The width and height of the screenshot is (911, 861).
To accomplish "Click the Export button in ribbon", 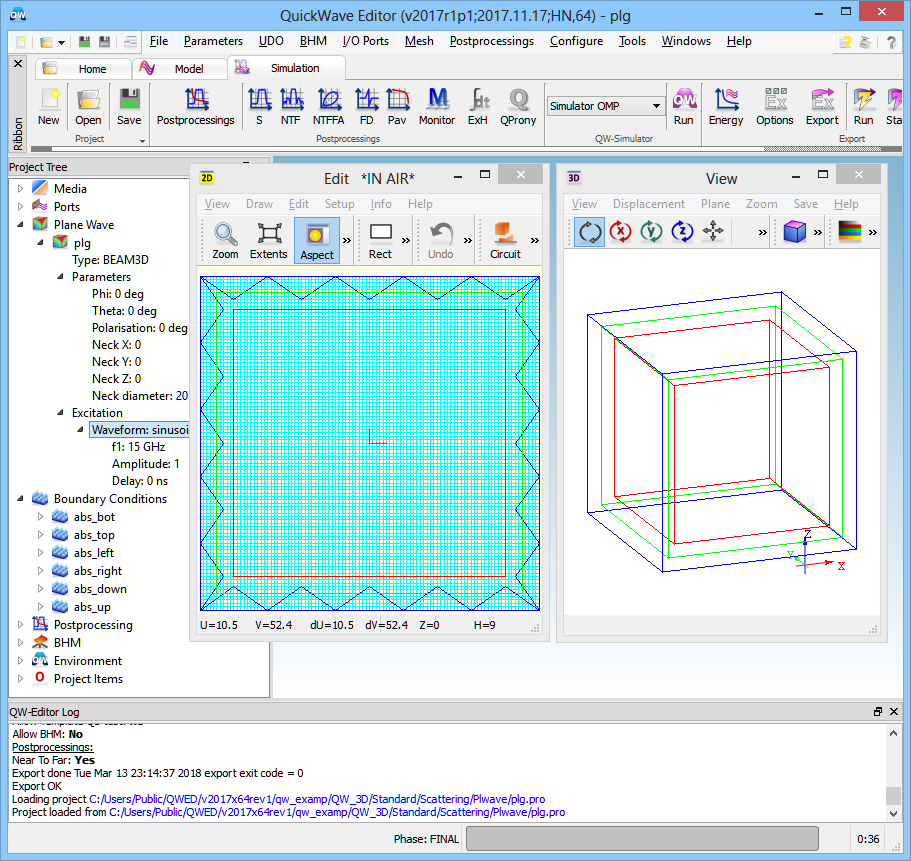I will (x=822, y=106).
